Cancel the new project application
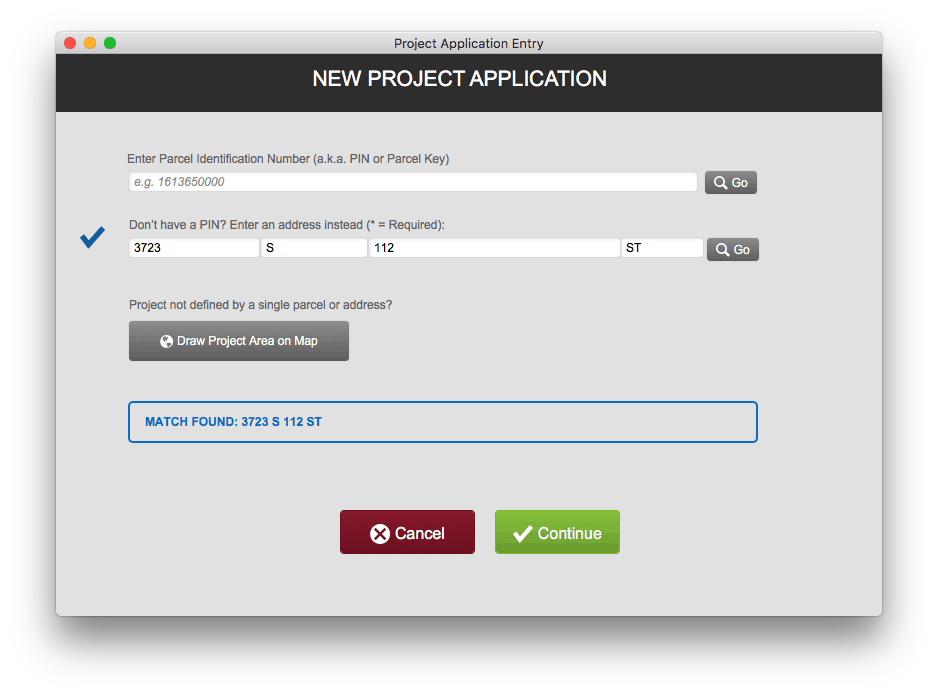938x696 pixels. 407,532
